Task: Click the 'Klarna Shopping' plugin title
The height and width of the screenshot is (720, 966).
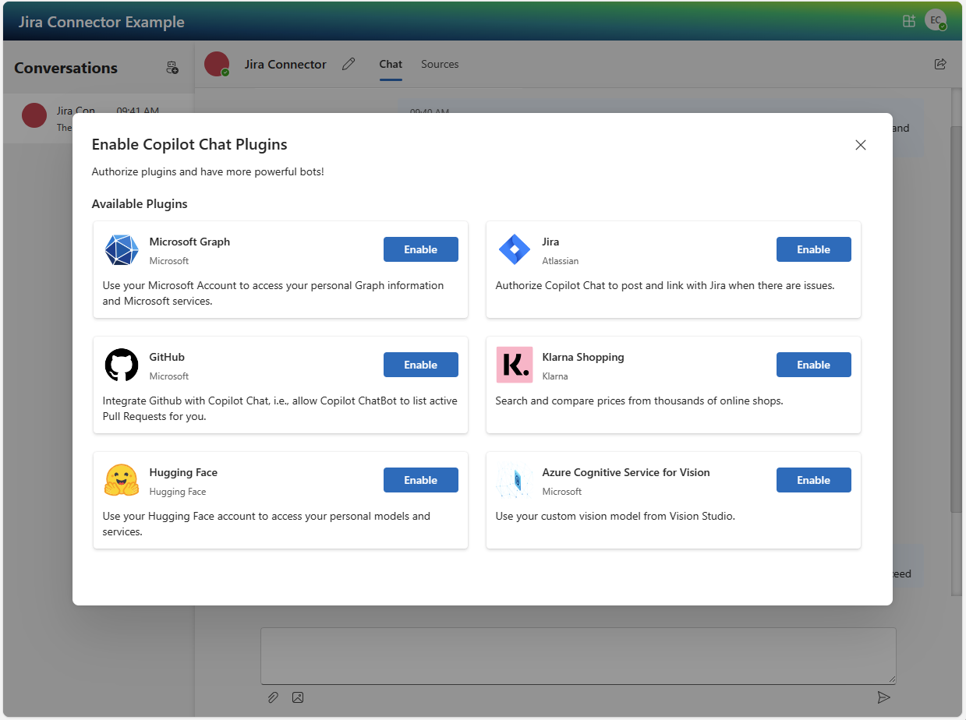Action: (583, 357)
